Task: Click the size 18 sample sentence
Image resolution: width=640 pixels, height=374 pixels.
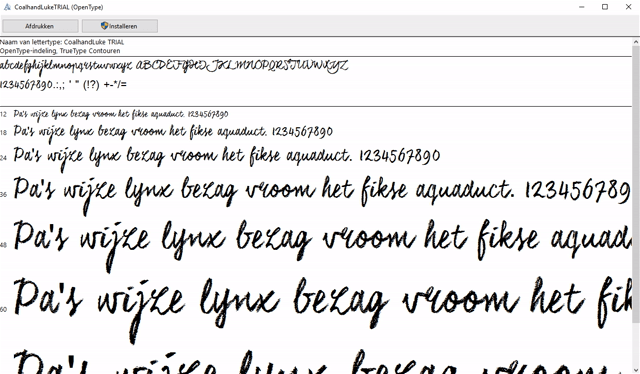Action: (x=173, y=132)
